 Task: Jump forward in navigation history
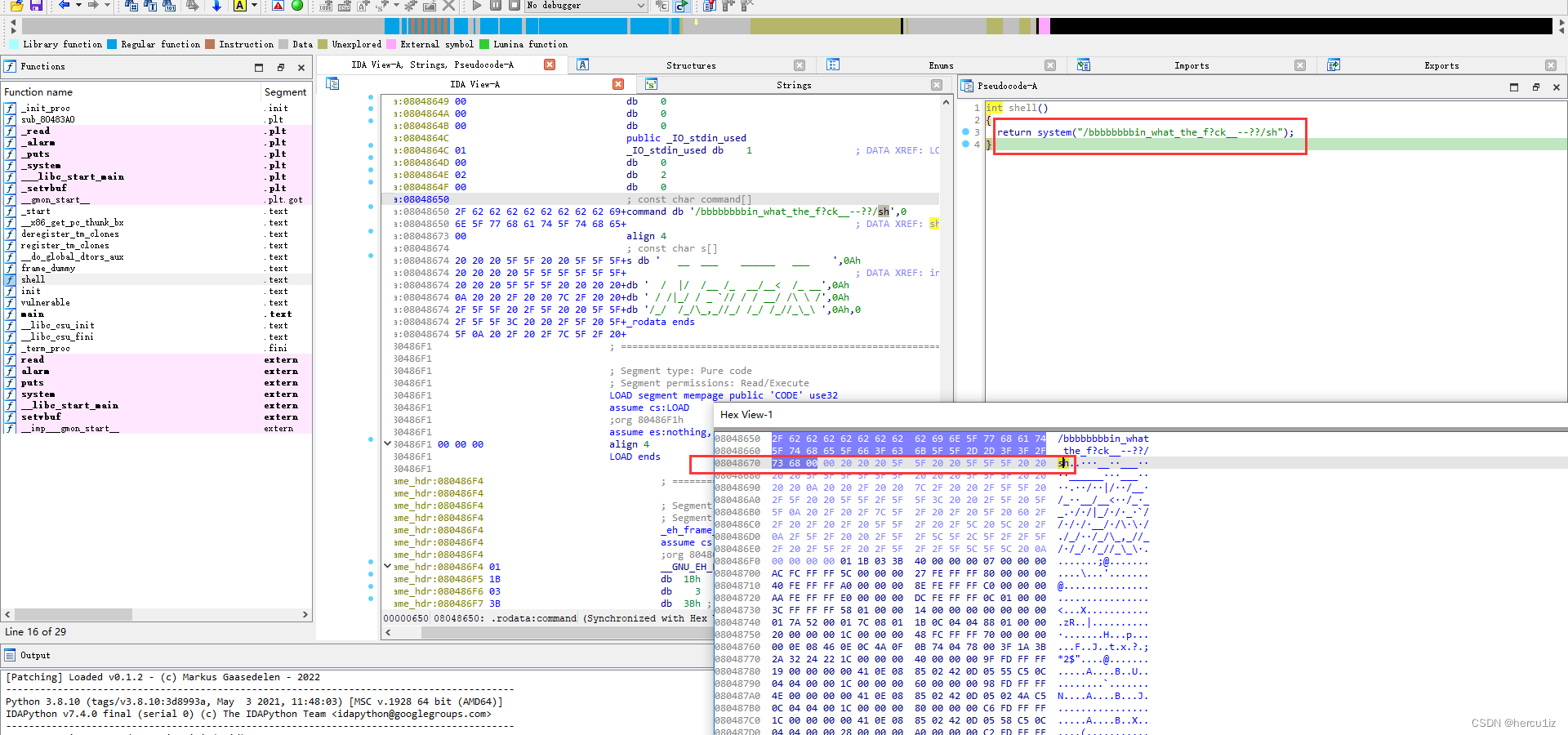click(95, 6)
